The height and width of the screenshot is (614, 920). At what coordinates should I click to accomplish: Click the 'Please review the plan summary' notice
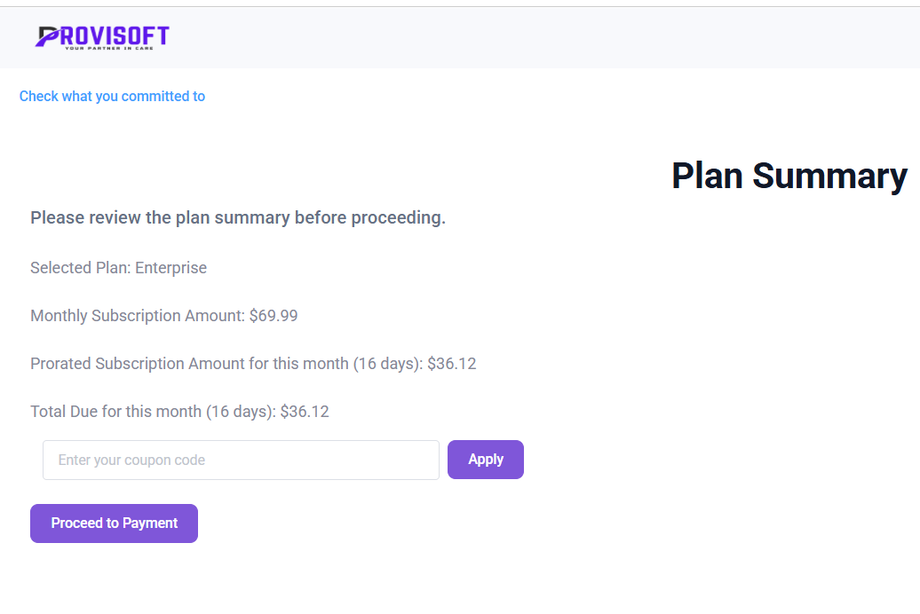[x=238, y=218]
